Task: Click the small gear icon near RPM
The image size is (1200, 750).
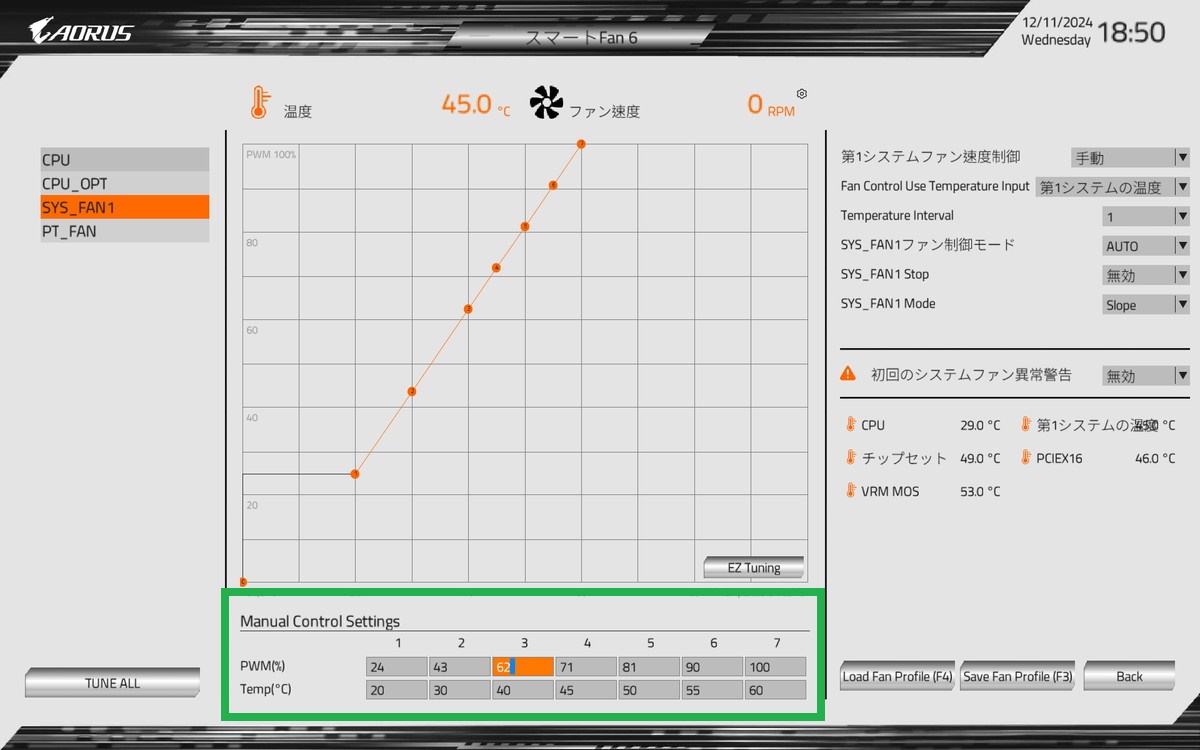Action: point(801,94)
